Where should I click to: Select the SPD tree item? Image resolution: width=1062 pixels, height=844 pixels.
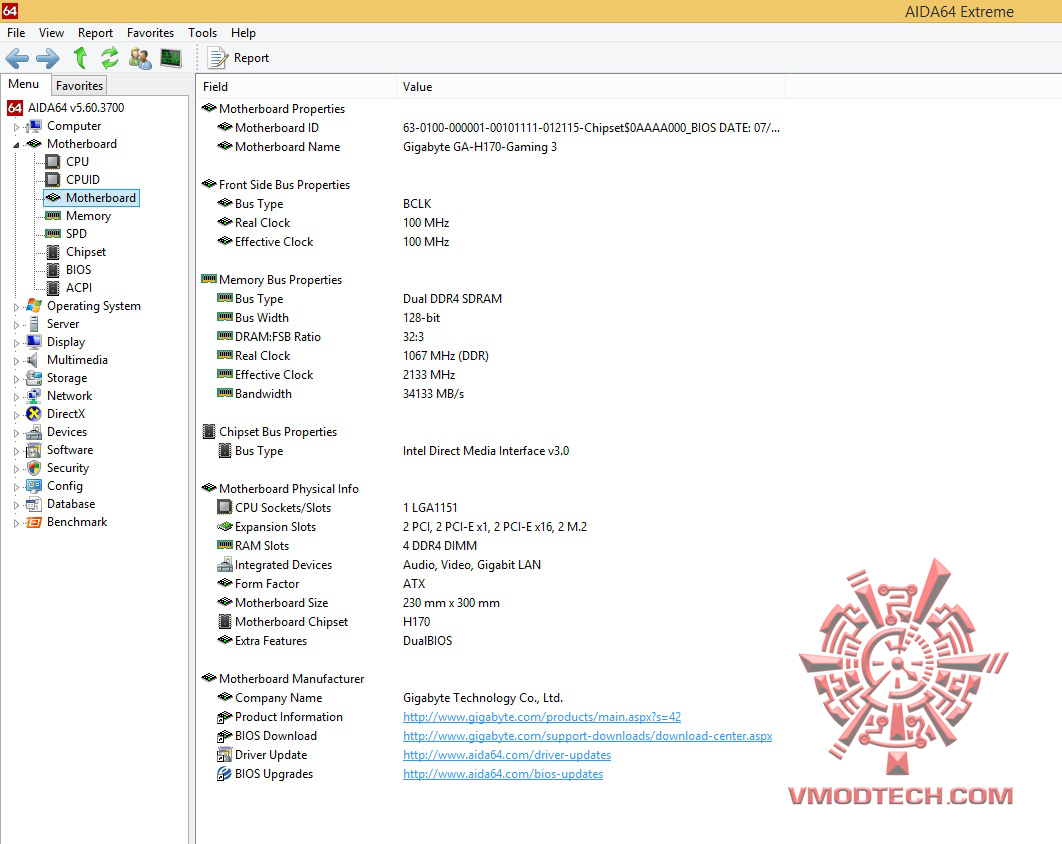click(76, 234)
